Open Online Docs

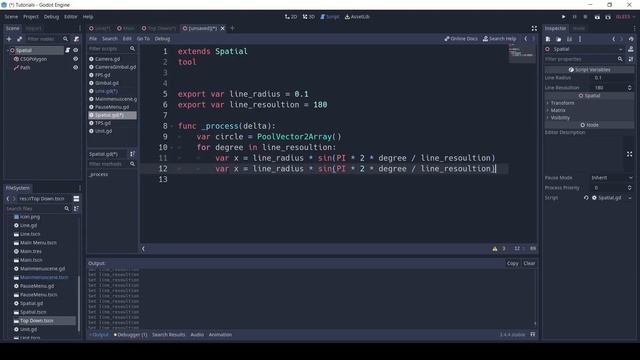point(461,39)
